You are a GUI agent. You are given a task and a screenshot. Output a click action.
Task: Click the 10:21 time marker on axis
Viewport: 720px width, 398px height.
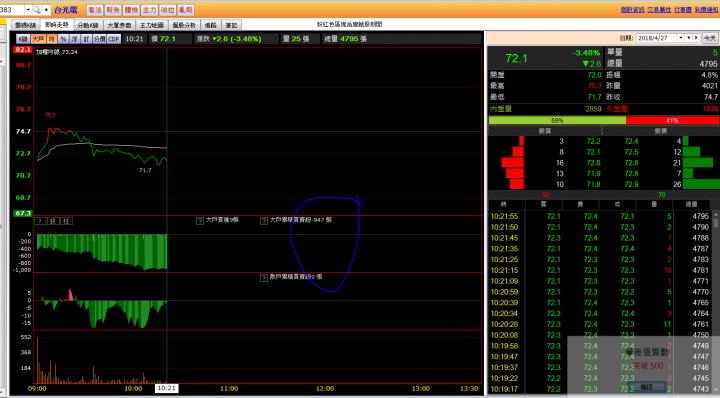(x=166, y=388)
